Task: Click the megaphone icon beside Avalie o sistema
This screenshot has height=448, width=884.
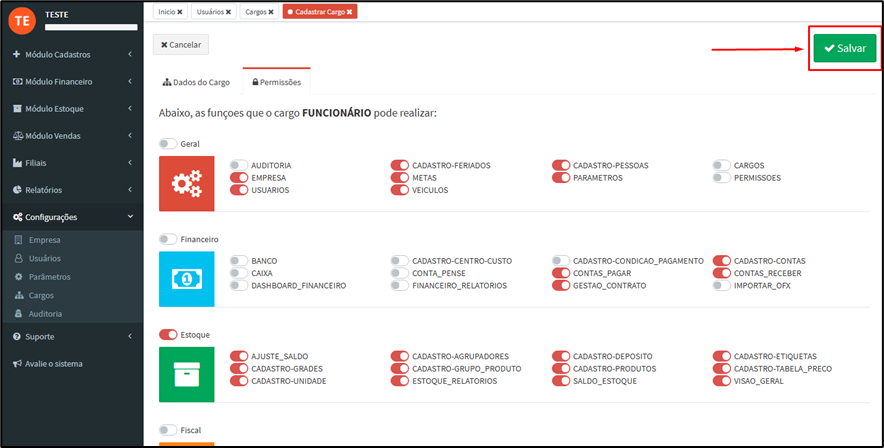Action: coord(17,363)
